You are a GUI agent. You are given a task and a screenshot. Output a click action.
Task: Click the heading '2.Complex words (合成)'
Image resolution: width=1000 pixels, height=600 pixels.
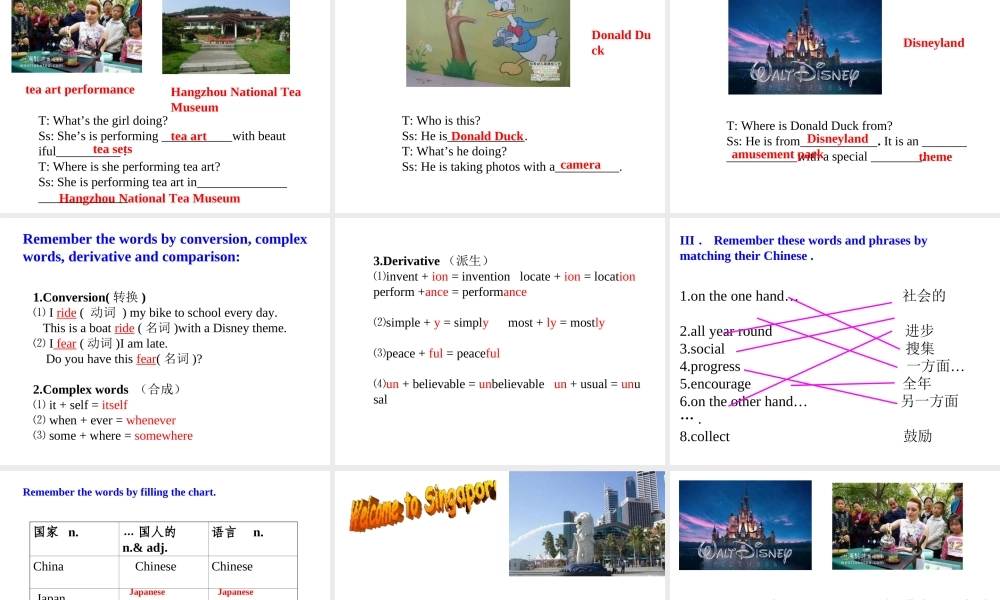click(x=107, y=389)
